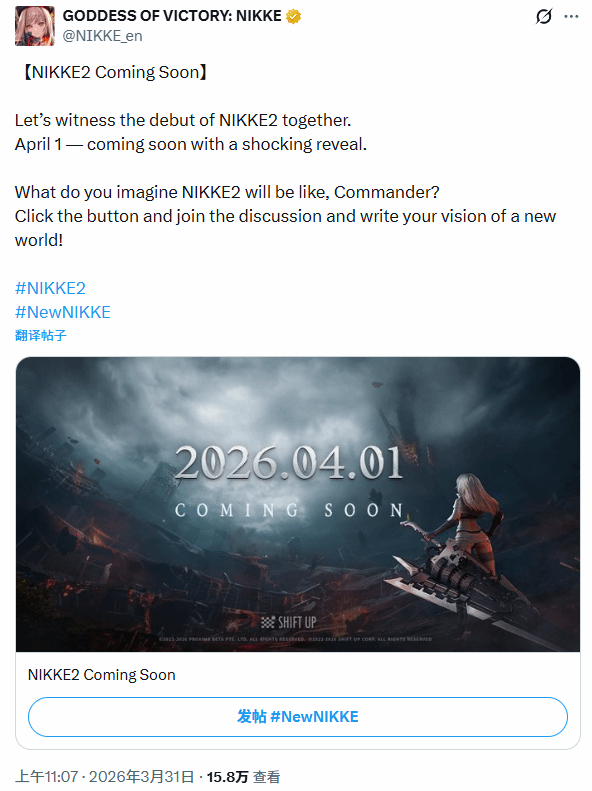Click the April 1 shocking reveal sentence

191,144
